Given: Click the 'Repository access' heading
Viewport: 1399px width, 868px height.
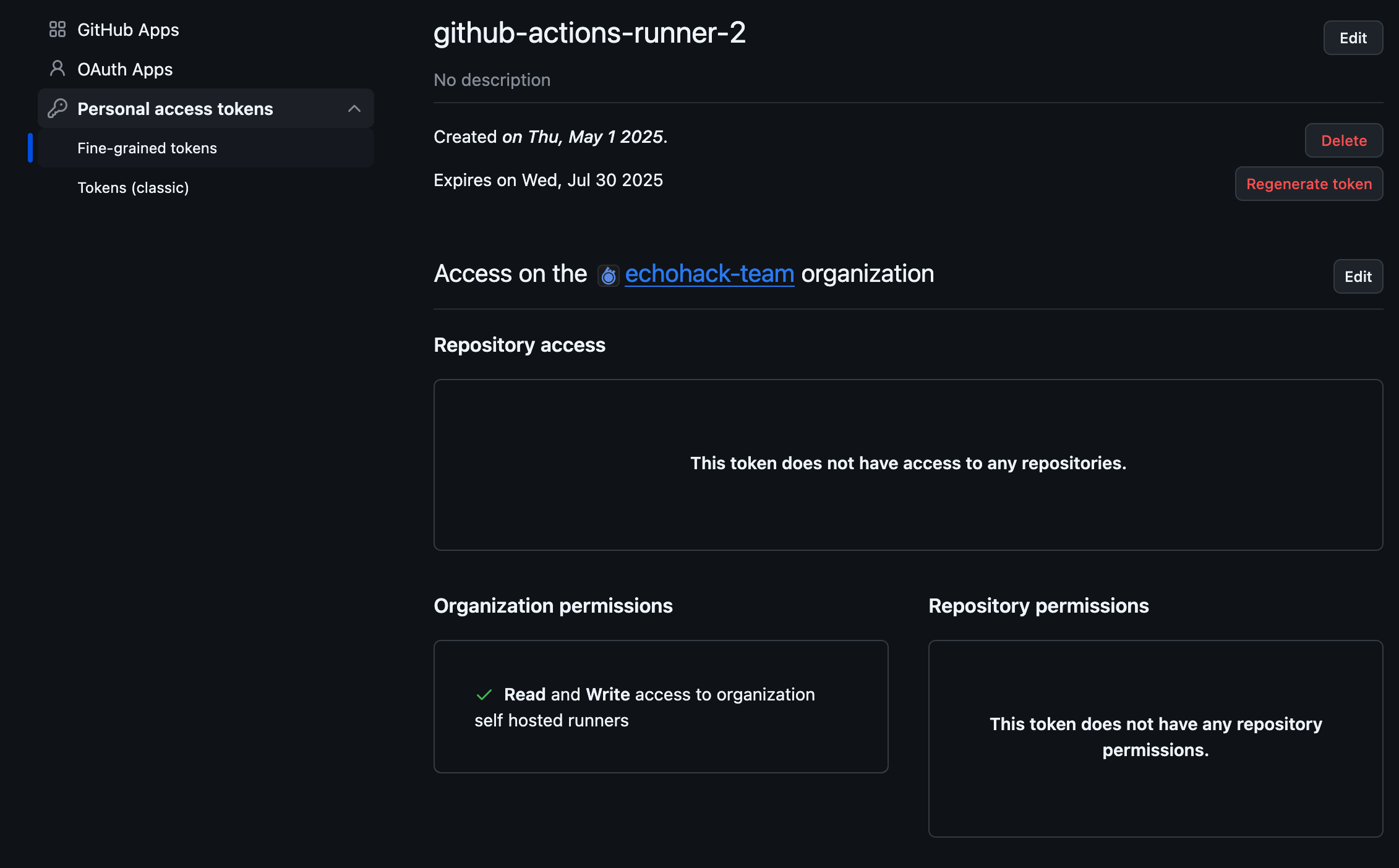Looking at the screenshot, I should pos(520,345).
